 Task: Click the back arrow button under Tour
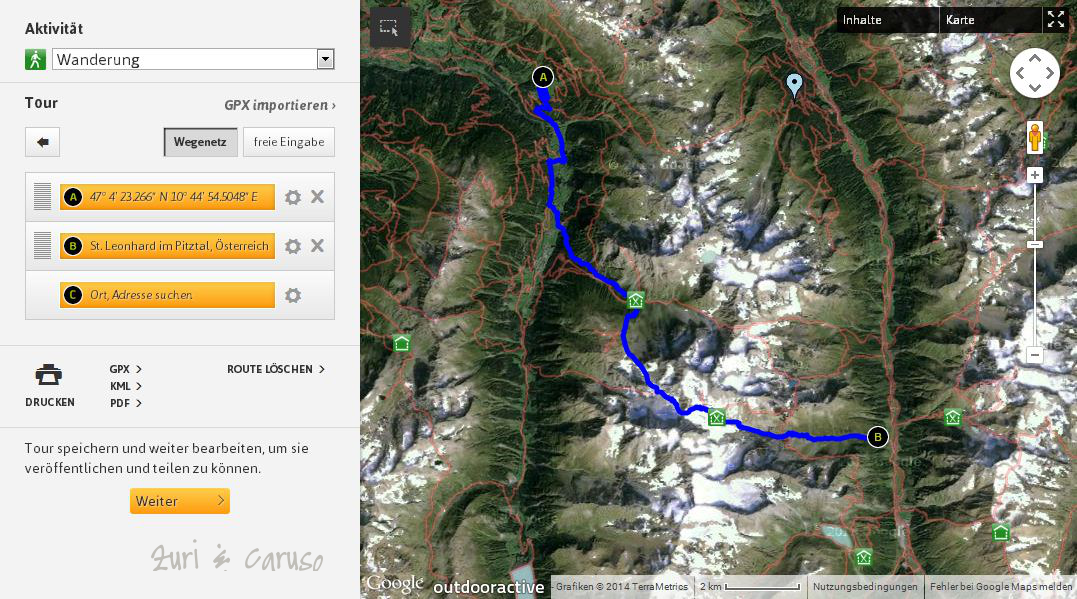click(43, 142)
